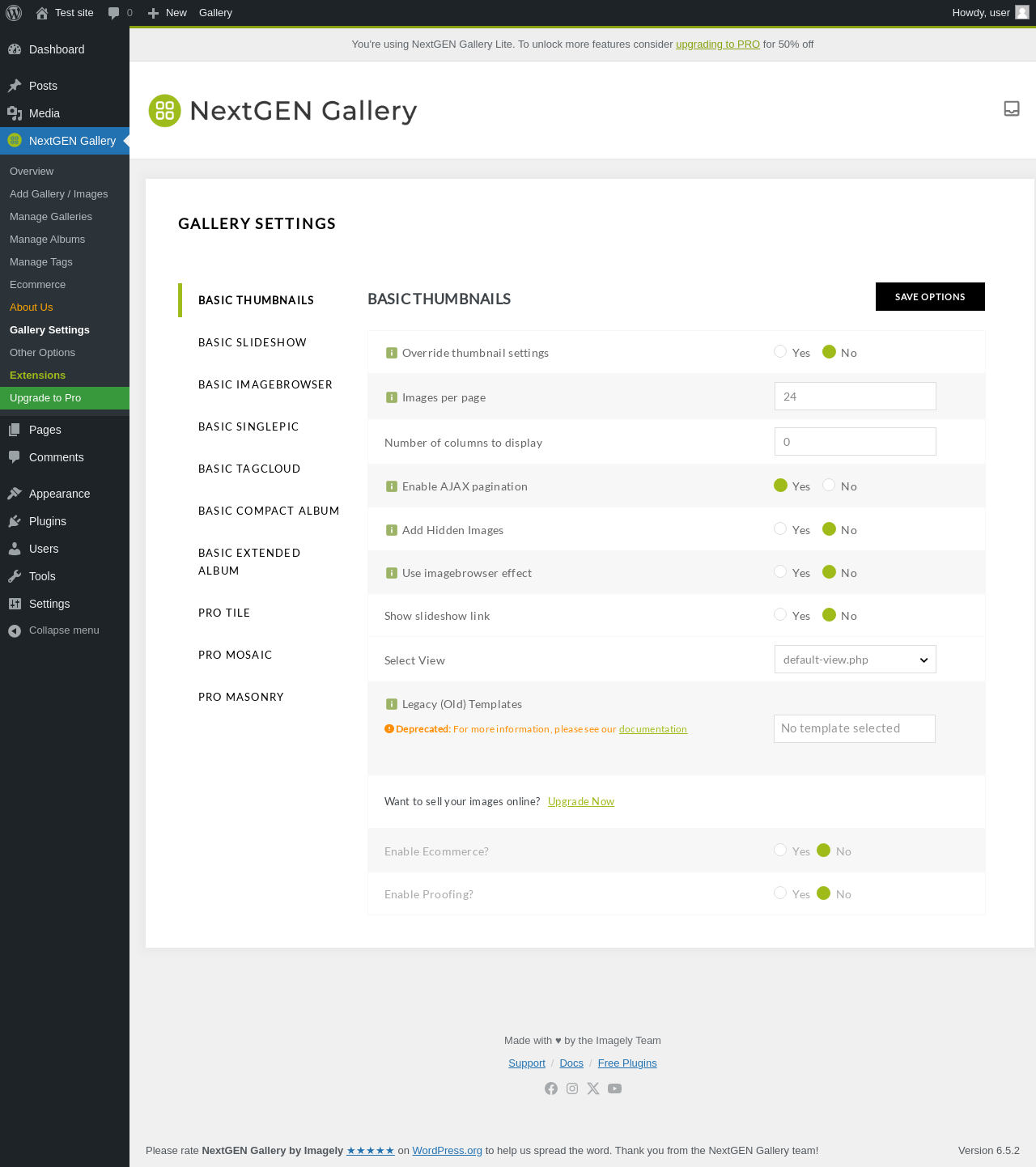Click the Facebook icon in footer

click(x=551, y=1088)
